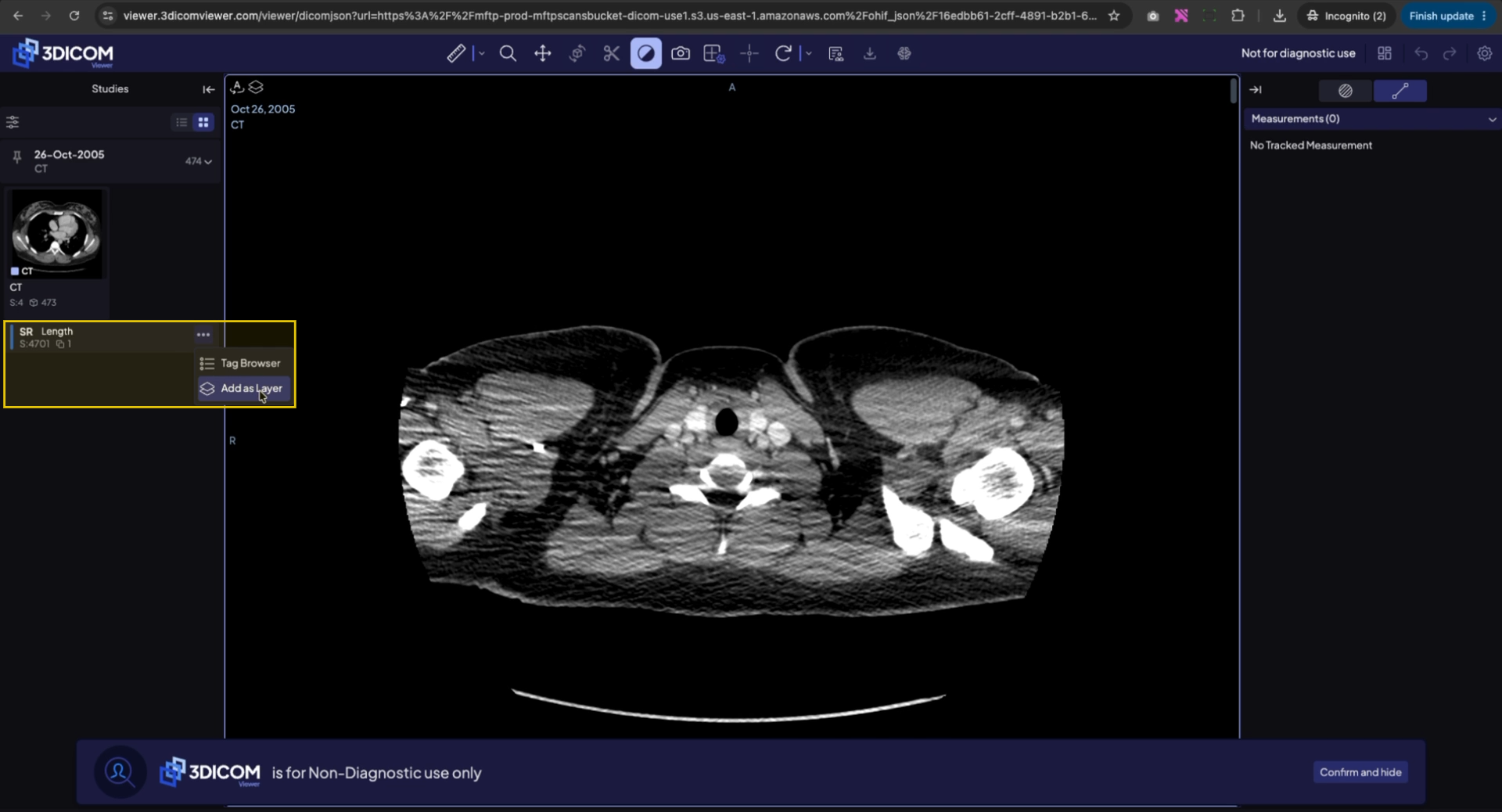
Task: Click the user avatar in banner
Action: pyautogui.click(x=120, y=772)
